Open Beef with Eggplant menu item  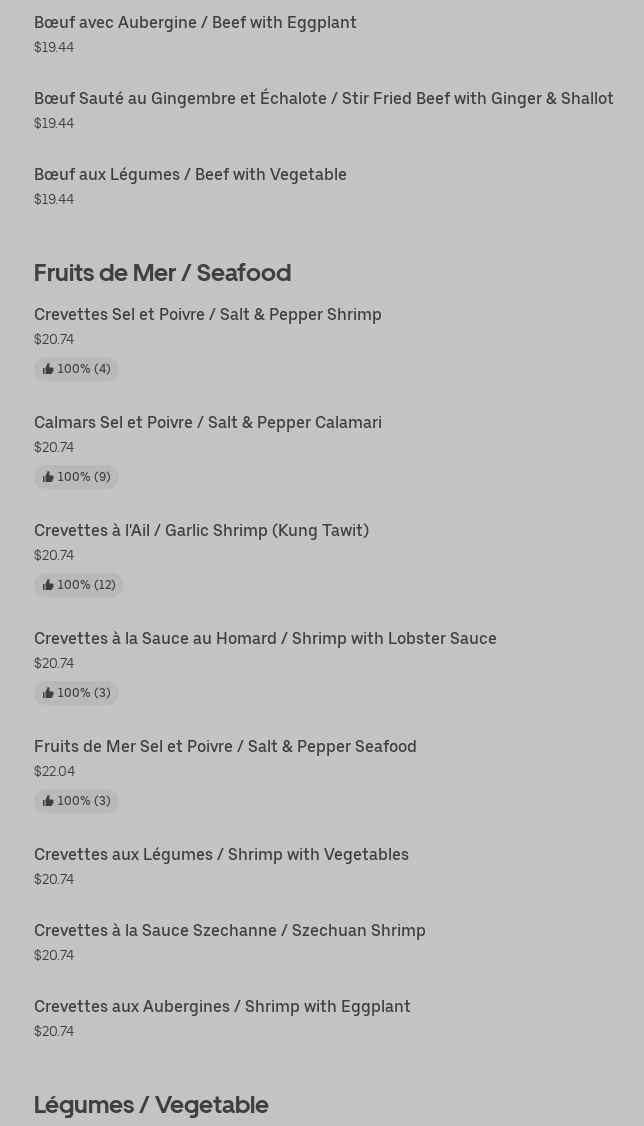(195, 22)
